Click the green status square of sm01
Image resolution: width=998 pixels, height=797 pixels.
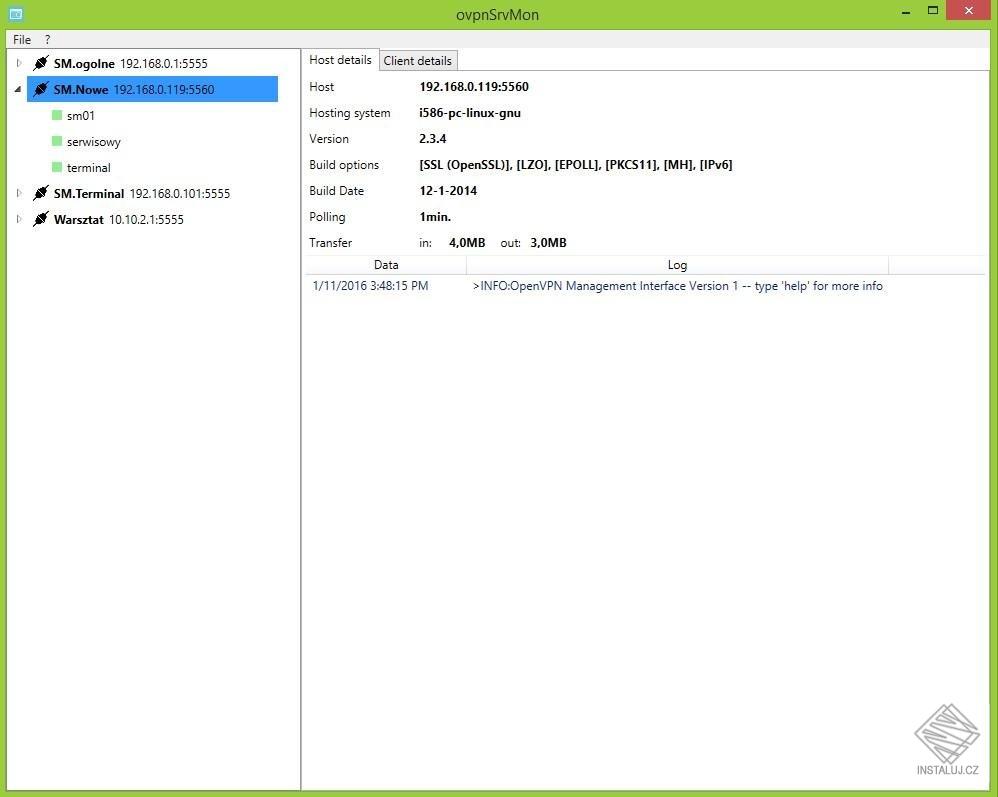pos(57,115)
